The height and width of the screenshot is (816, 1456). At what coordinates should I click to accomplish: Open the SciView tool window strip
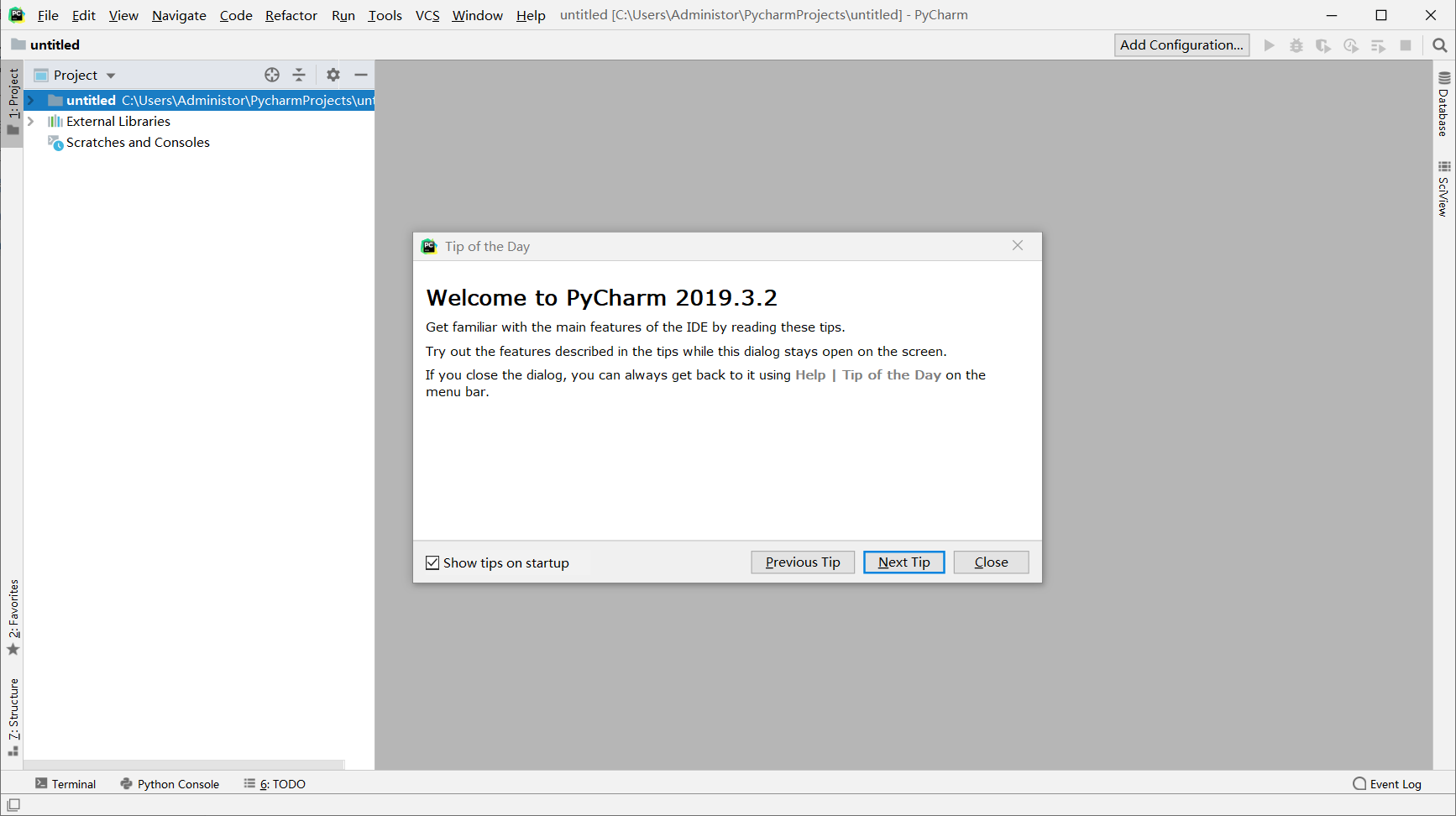point(1444,189)
